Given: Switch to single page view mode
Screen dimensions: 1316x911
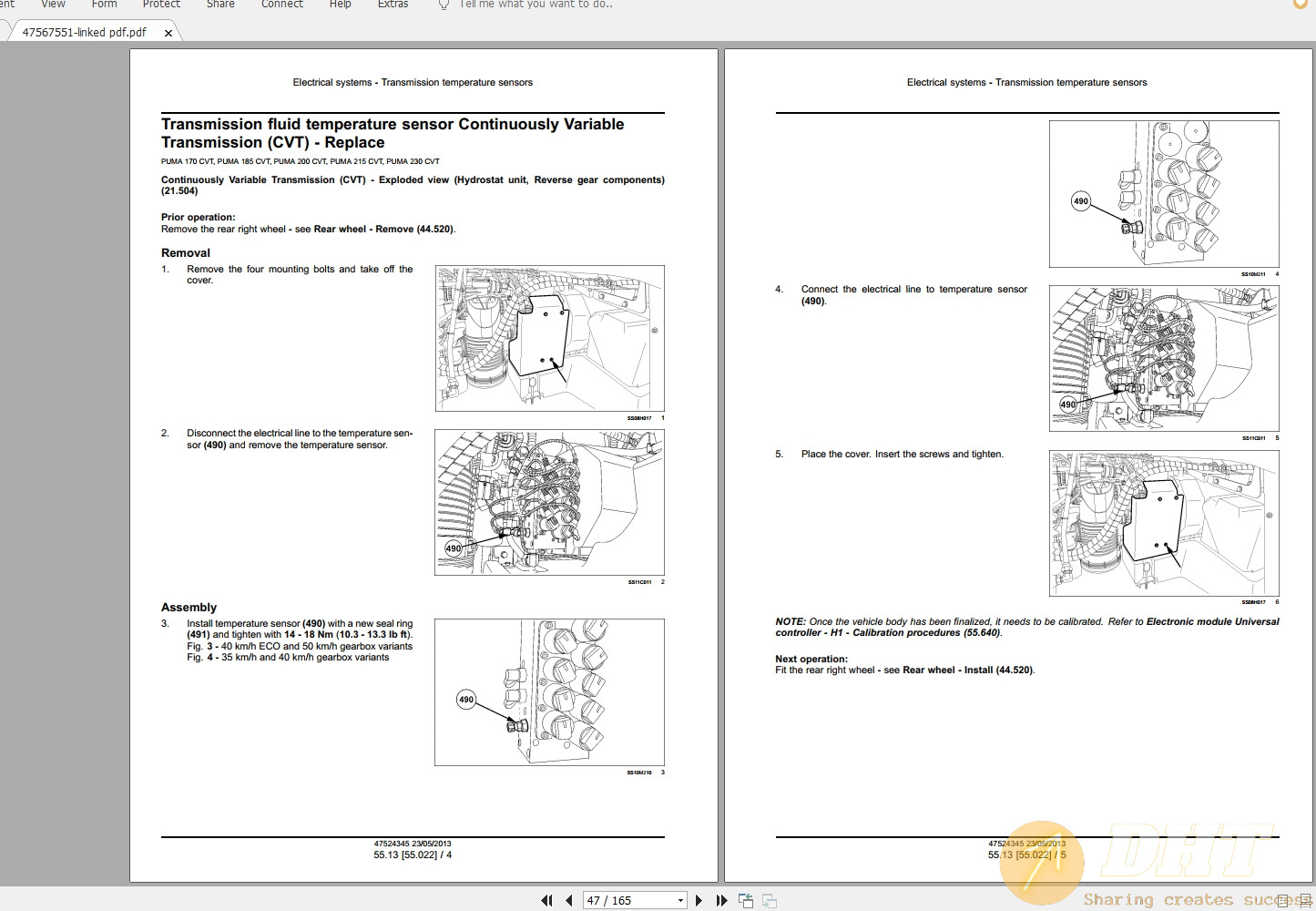Looking at the screenshot, I should (x=1282, y=900).
